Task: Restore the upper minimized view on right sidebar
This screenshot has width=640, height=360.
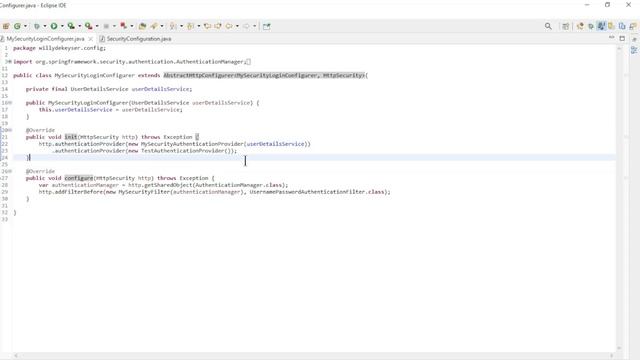Action: pyautogui.click(x=634, y=40)
